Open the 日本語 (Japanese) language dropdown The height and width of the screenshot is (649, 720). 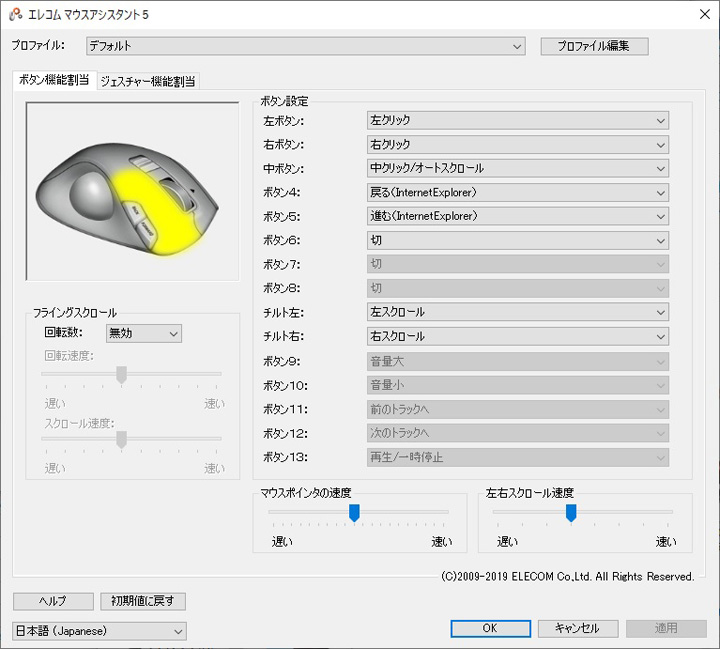coord(99,631)
